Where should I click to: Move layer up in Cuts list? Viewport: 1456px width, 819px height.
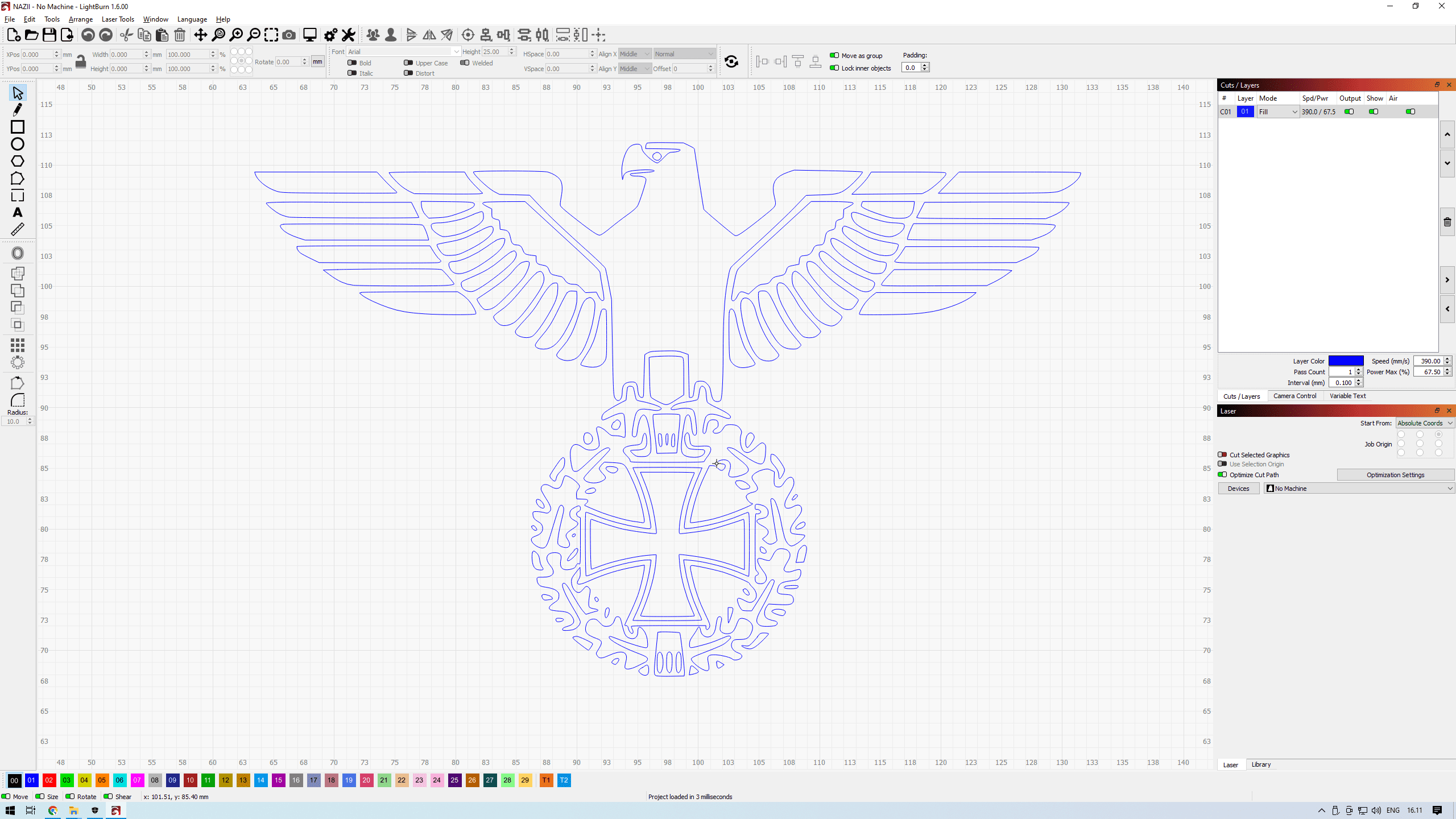click(1447, 134)
